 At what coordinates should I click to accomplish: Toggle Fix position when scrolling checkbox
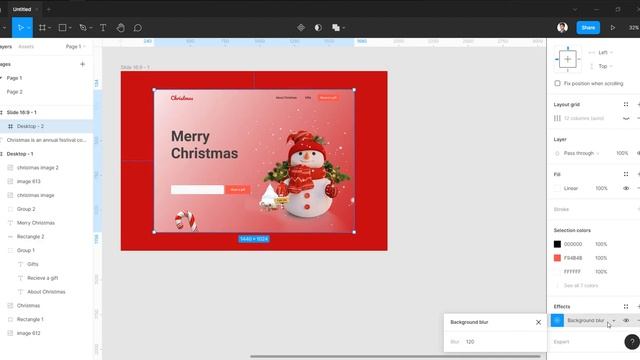point(557,83)
